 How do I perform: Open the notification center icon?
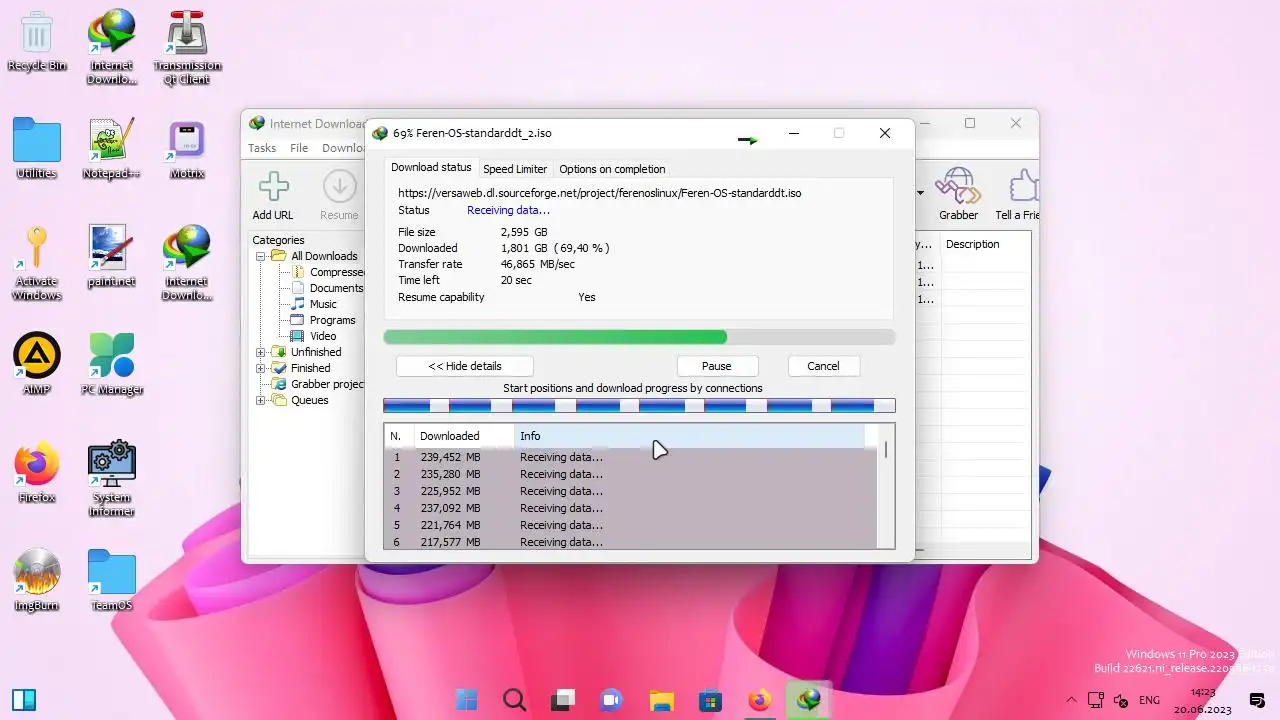pyautogui.click(x=1257, y=699)
